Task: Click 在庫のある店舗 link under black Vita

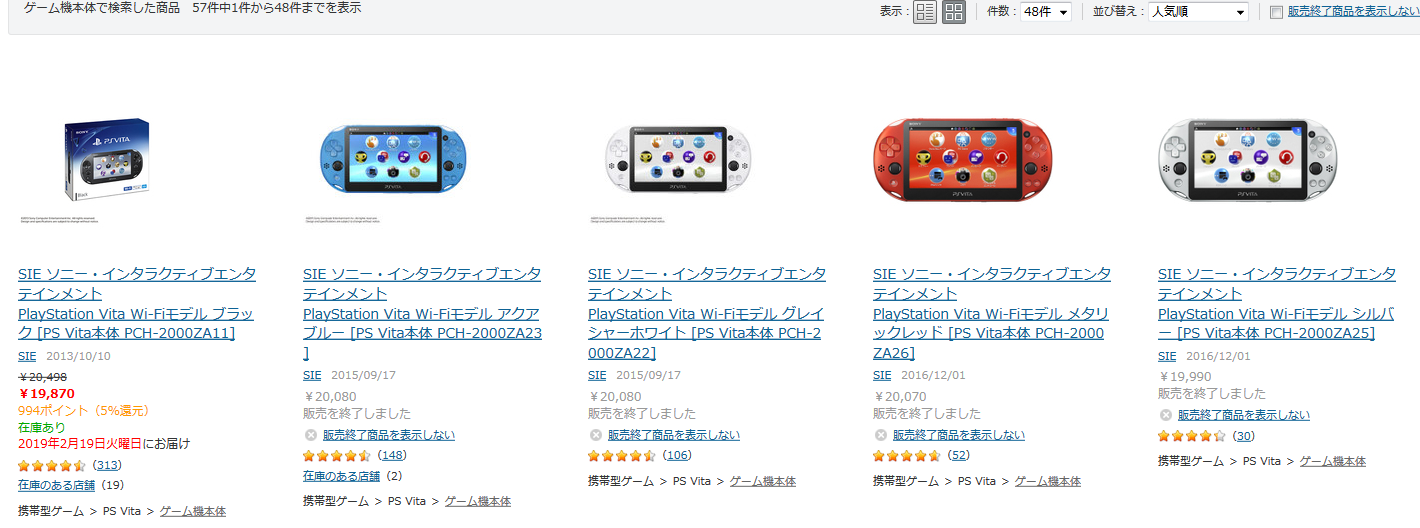Action: [x=56, y=485]
